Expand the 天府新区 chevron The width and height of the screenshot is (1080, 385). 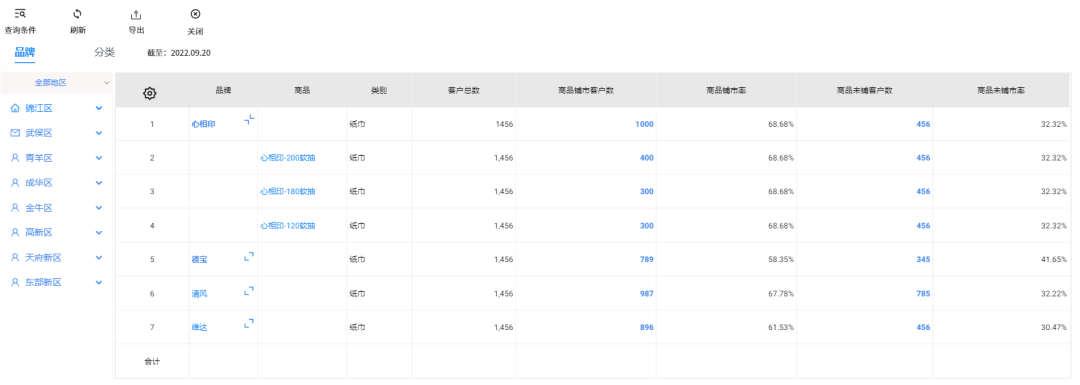[99, 257]
